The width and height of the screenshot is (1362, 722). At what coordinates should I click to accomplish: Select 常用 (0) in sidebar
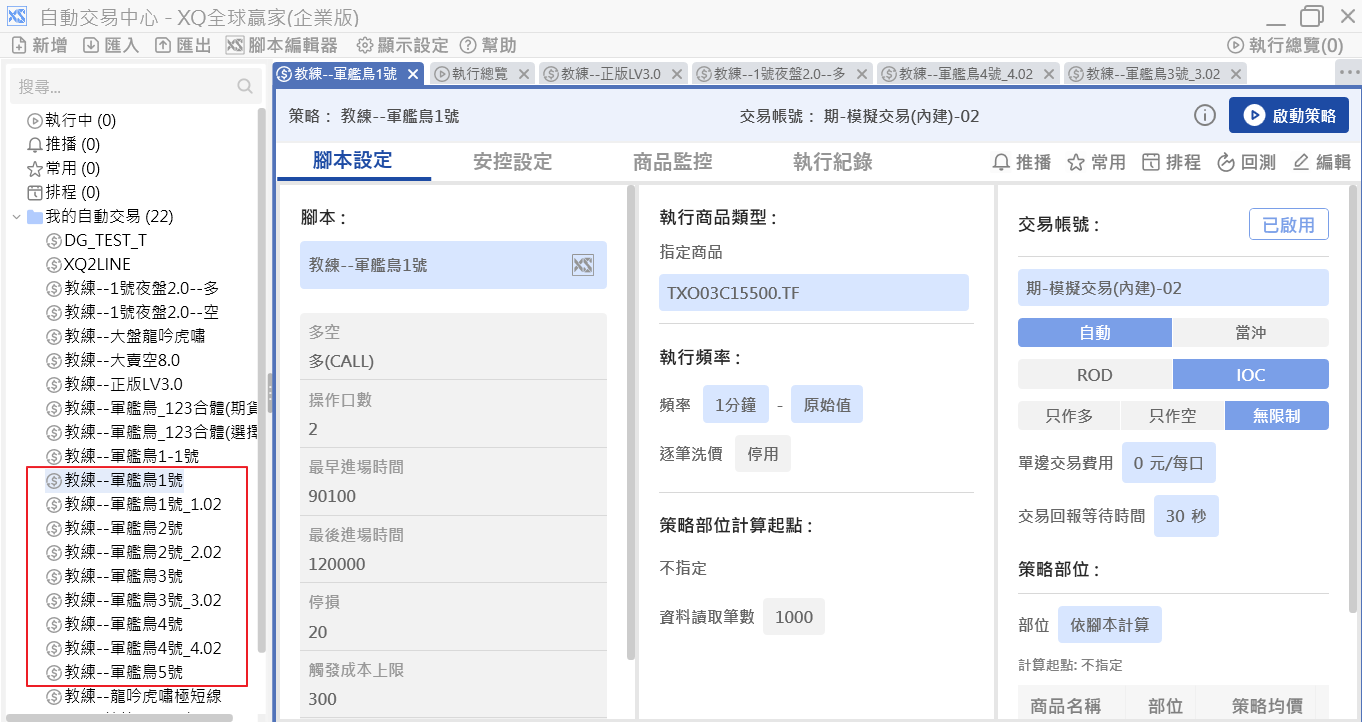[x=64, y=168]
